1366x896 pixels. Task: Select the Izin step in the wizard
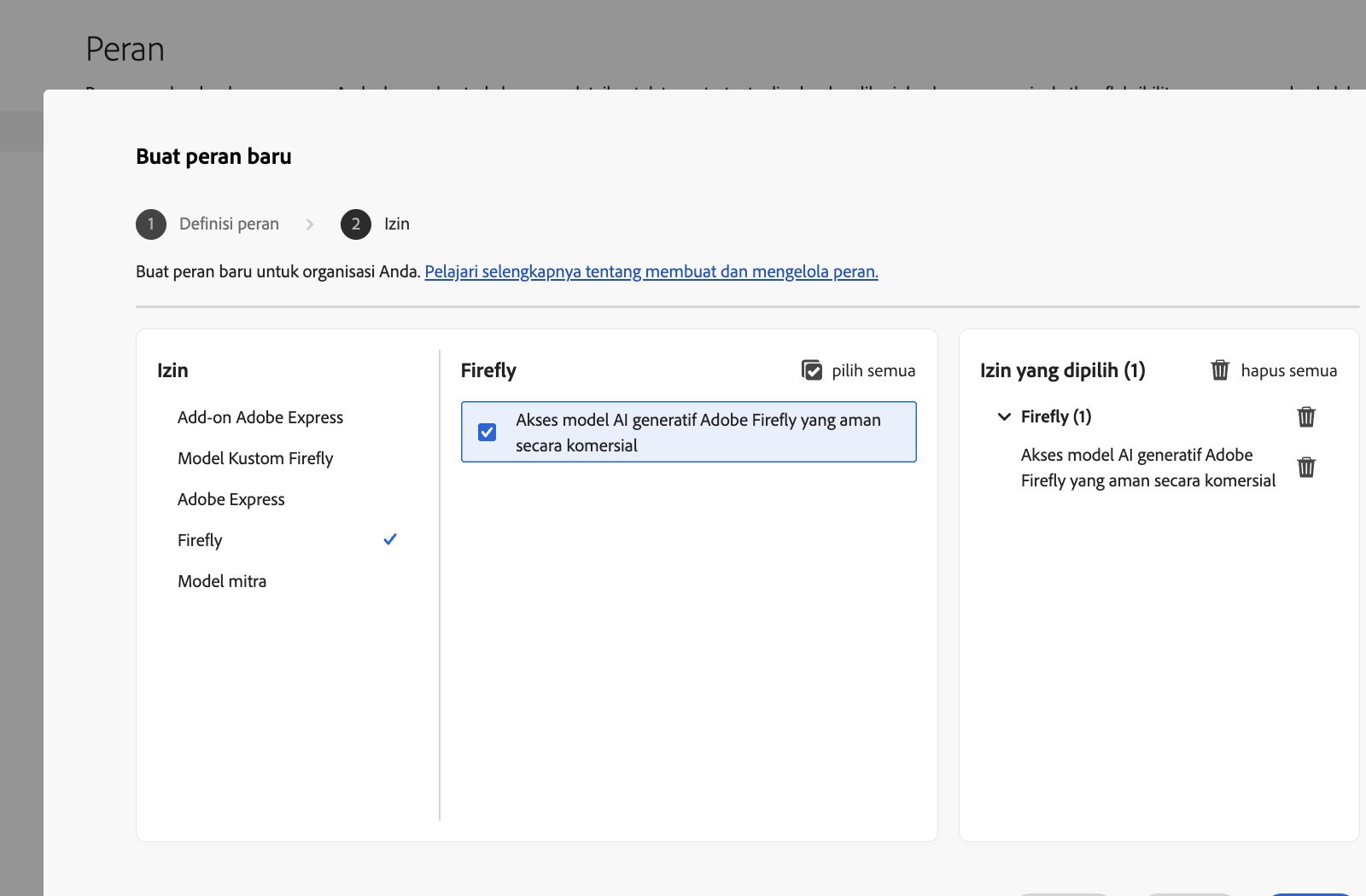click(x=396, y=224)
